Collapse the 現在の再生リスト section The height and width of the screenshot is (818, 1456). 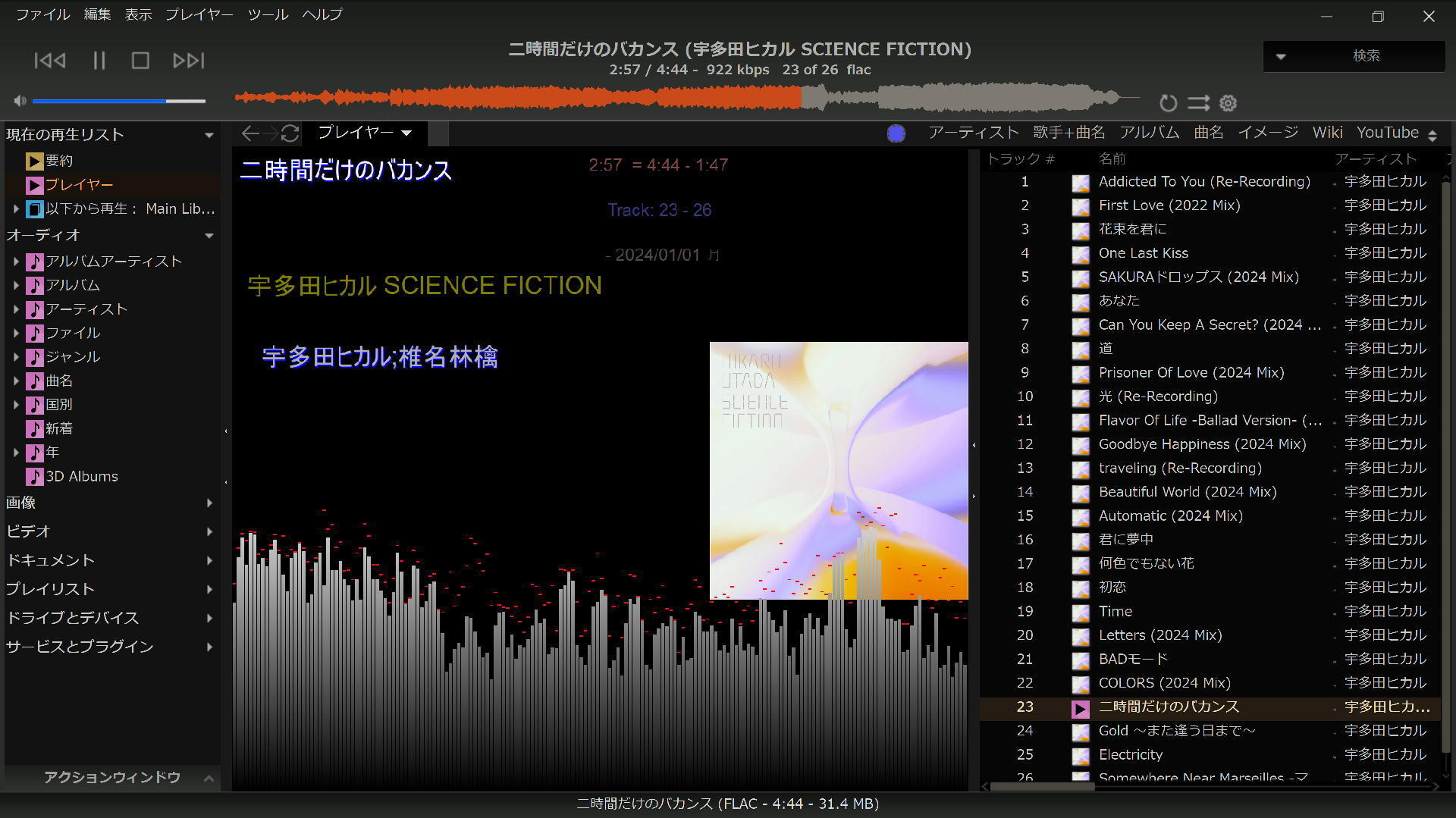coord(209,136)
